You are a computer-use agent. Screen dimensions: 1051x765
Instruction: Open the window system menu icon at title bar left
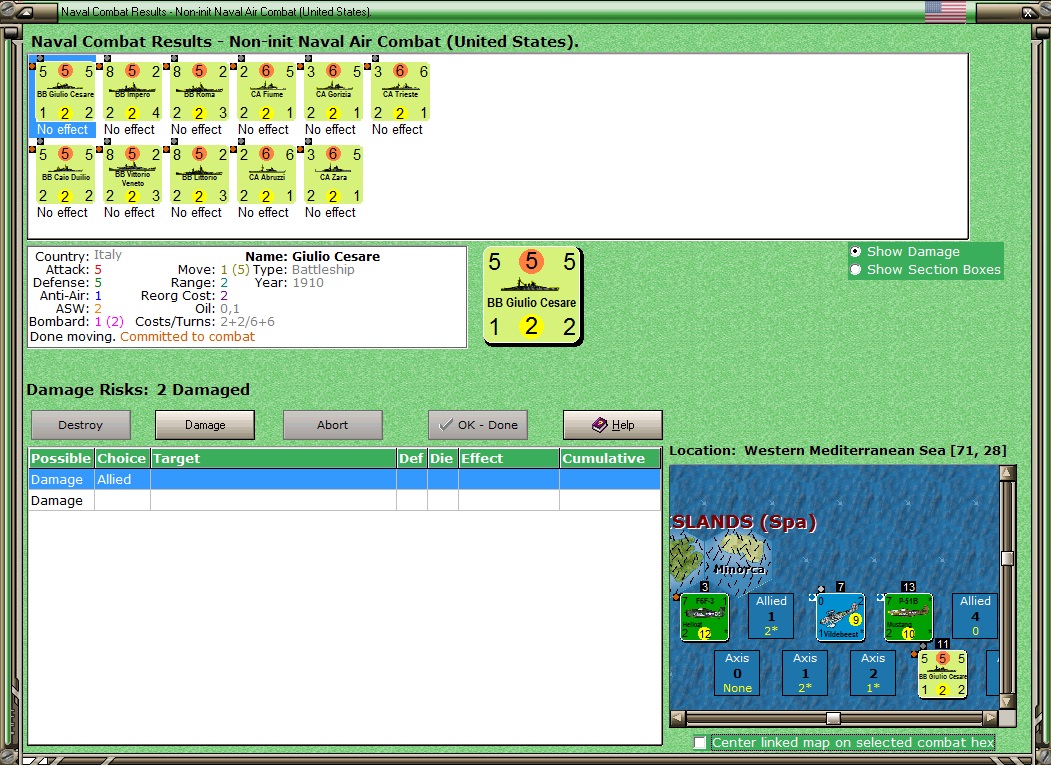(x=23, y=11)
